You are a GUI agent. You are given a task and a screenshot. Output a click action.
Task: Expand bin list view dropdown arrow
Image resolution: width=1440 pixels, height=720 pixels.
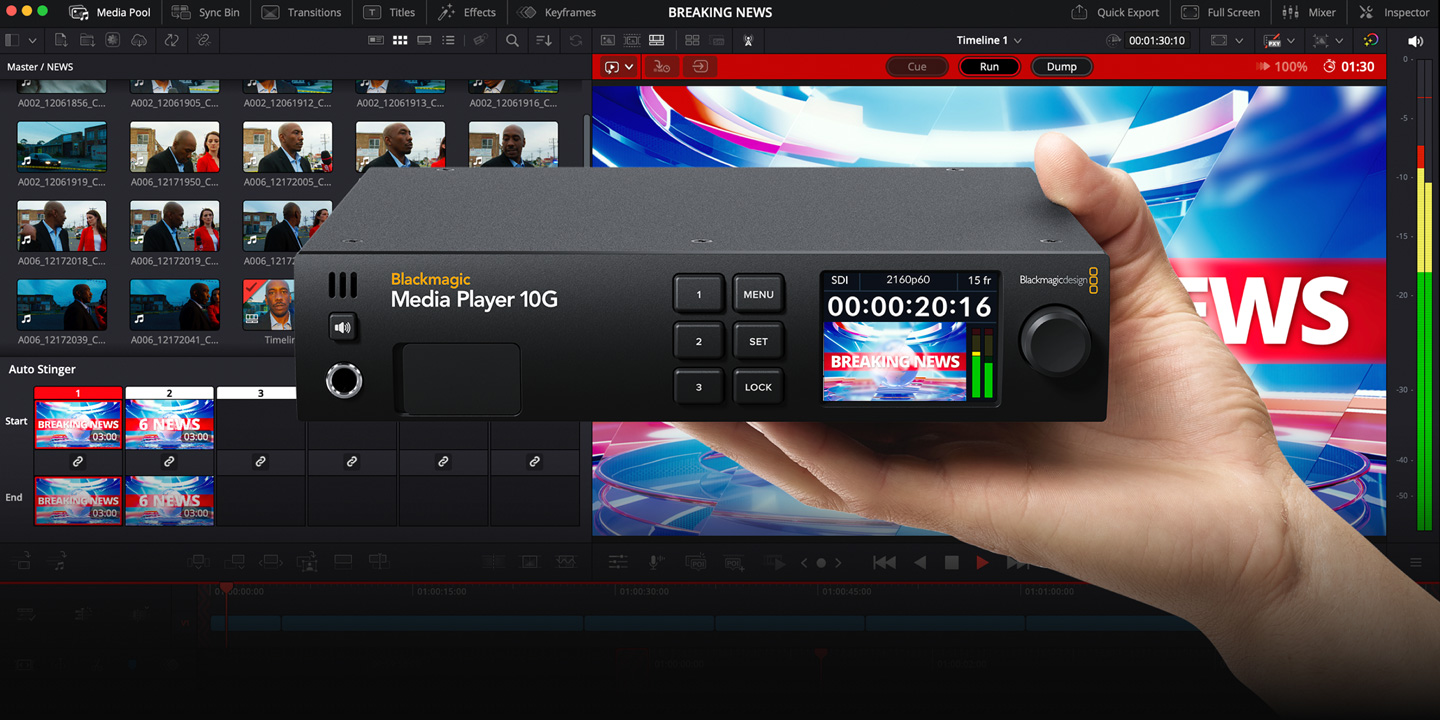(x=33, y=41)
